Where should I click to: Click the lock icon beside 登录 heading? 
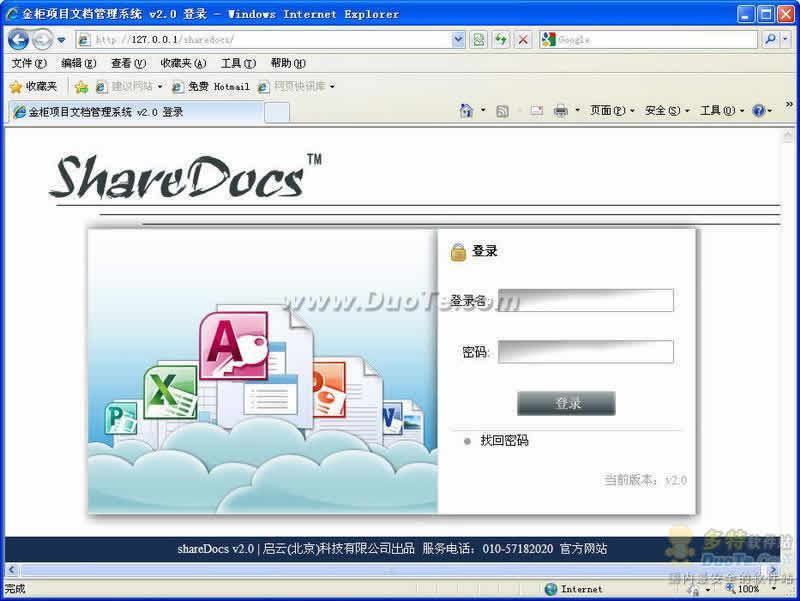pos(458,252)
